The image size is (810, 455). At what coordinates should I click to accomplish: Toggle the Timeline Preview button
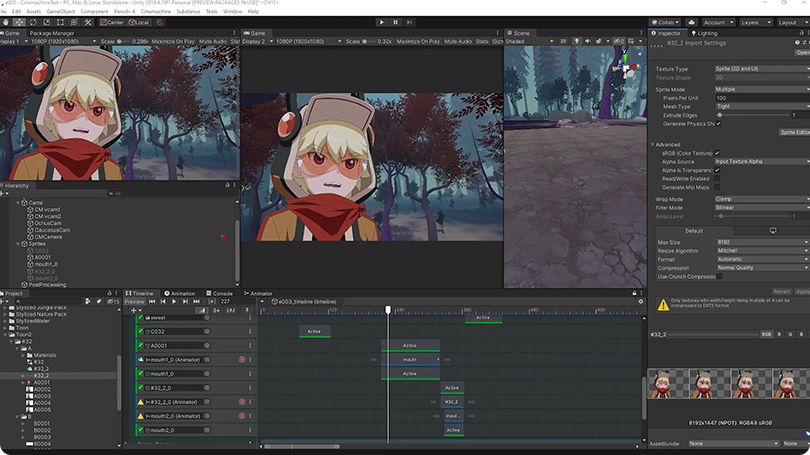click(134, 302)
